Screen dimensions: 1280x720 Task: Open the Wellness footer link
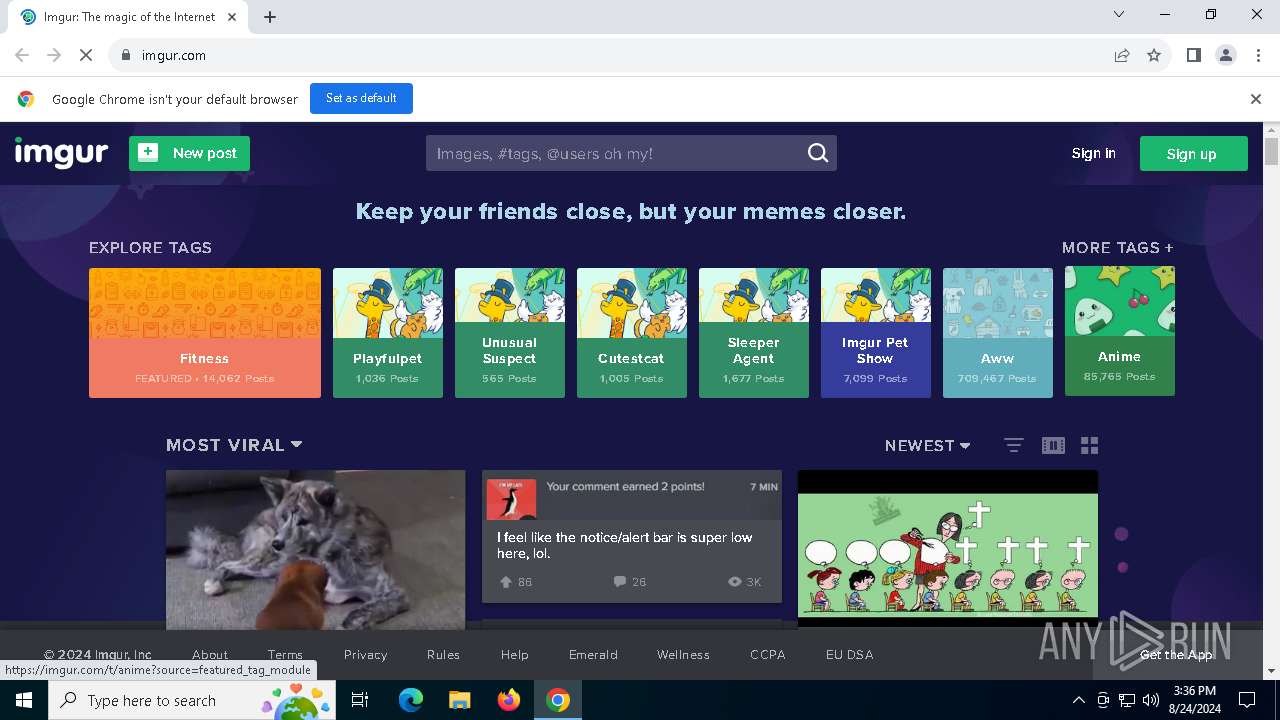(683, 655)
